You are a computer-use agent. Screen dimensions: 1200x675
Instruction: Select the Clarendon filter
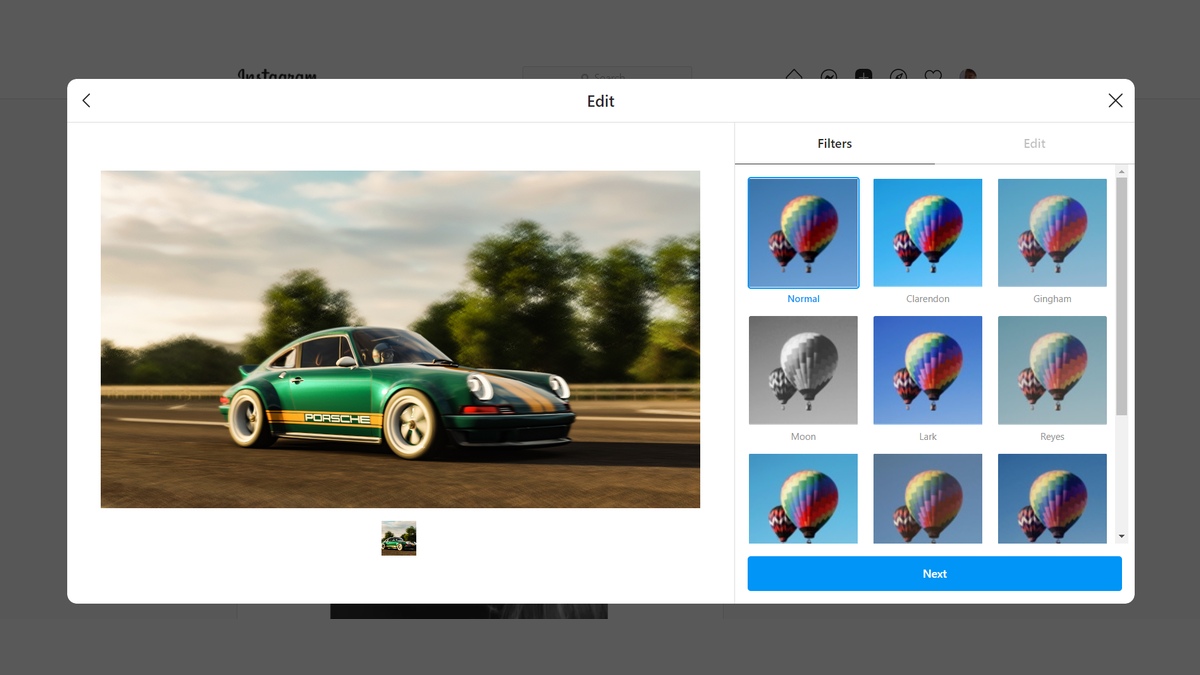[927, 232]
